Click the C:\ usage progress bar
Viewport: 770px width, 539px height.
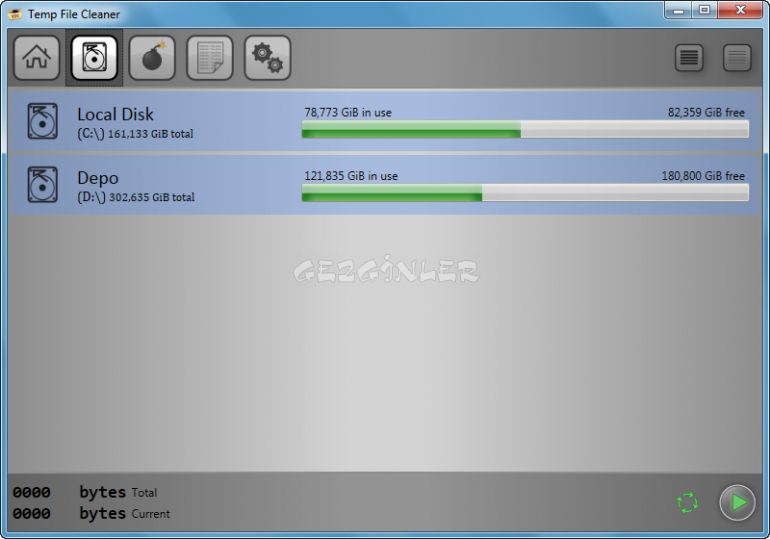525,129
